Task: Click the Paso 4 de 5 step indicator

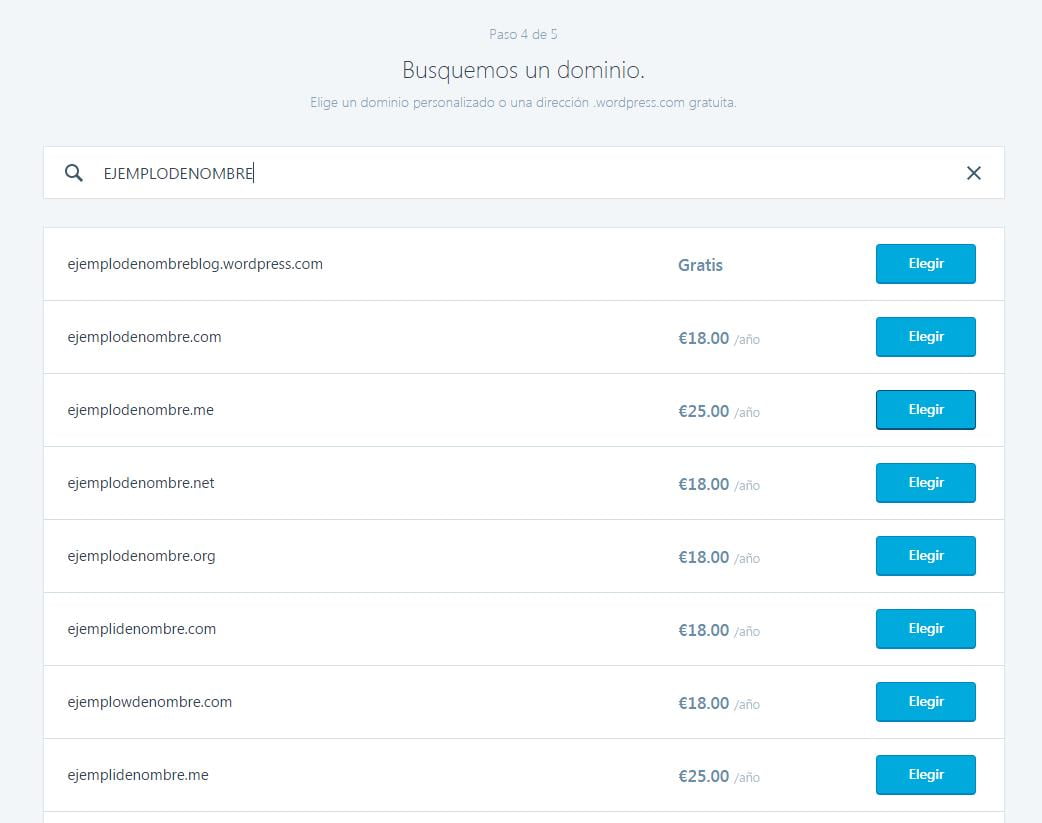Action: (x=523, y=34)
